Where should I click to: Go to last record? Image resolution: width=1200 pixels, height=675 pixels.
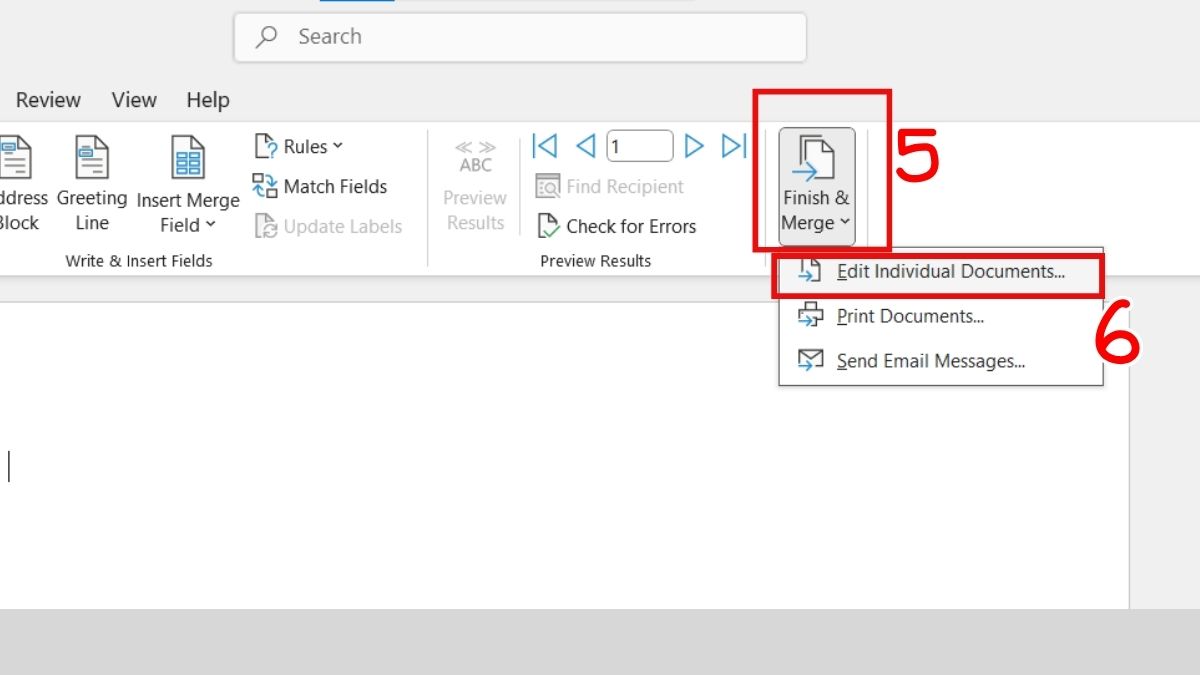pos(734,146)
